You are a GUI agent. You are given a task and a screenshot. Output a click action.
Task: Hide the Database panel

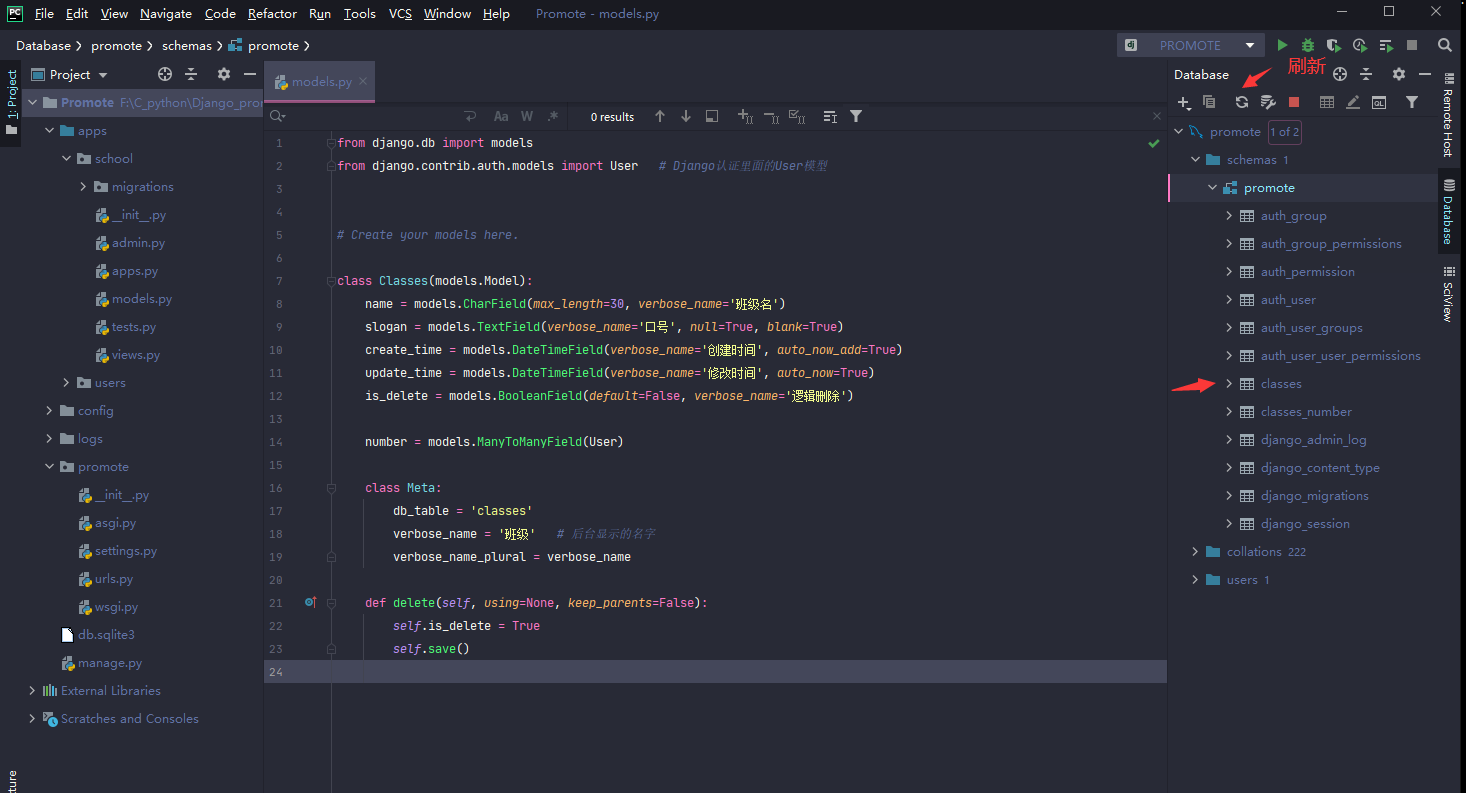1425,74
